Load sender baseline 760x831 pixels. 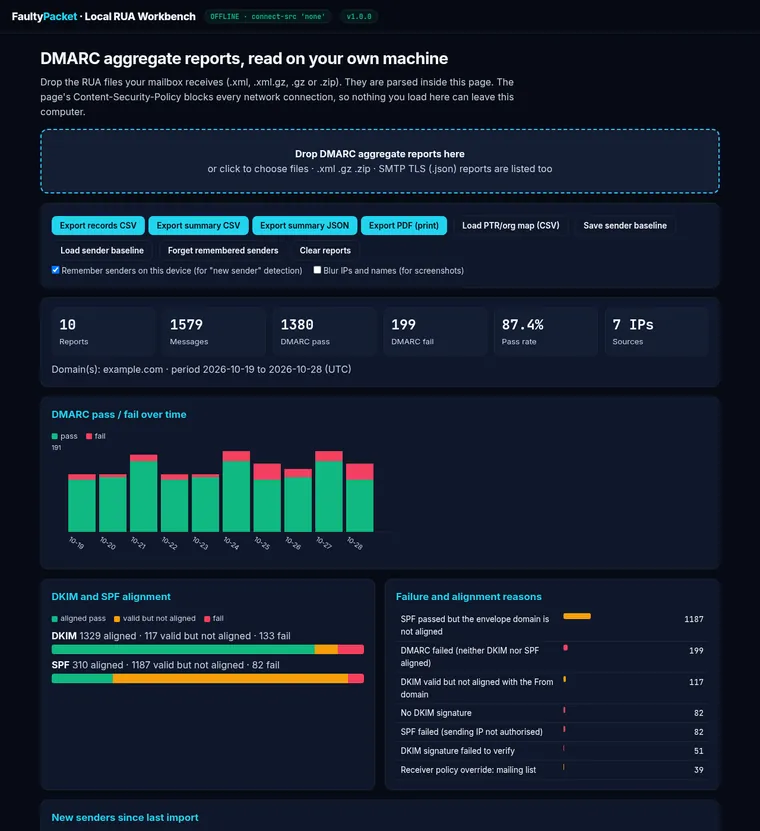click(102, 250)
